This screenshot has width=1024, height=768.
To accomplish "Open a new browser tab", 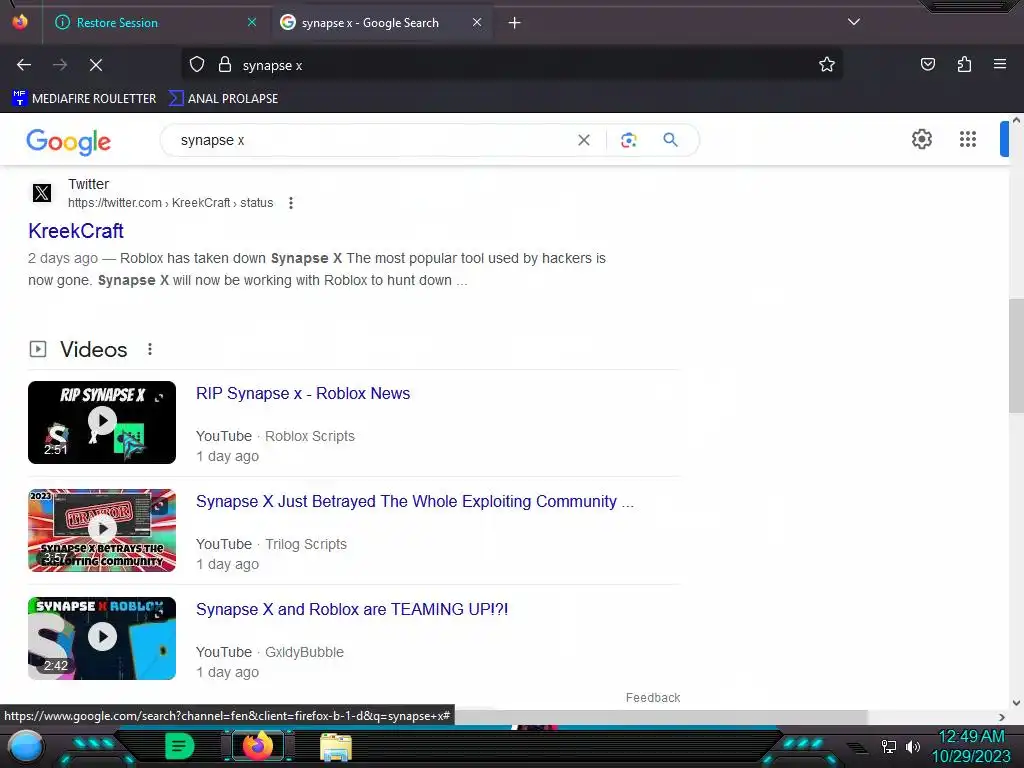I will [515, 23].
